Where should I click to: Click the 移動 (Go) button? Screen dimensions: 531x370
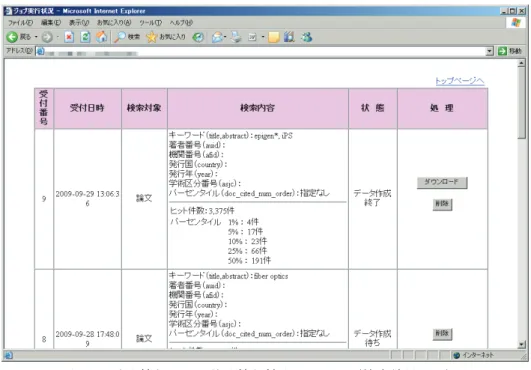tap(510, 51)
